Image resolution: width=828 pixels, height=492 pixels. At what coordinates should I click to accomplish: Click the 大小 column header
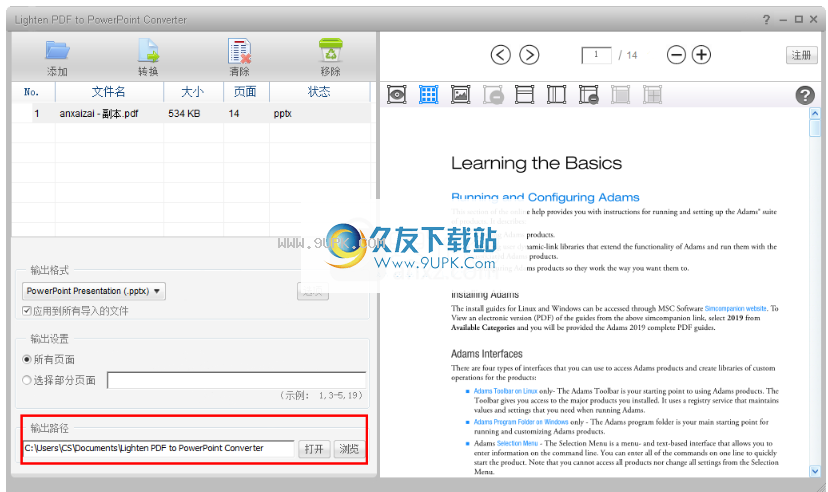pyautogui.click(x=193, y=92)
